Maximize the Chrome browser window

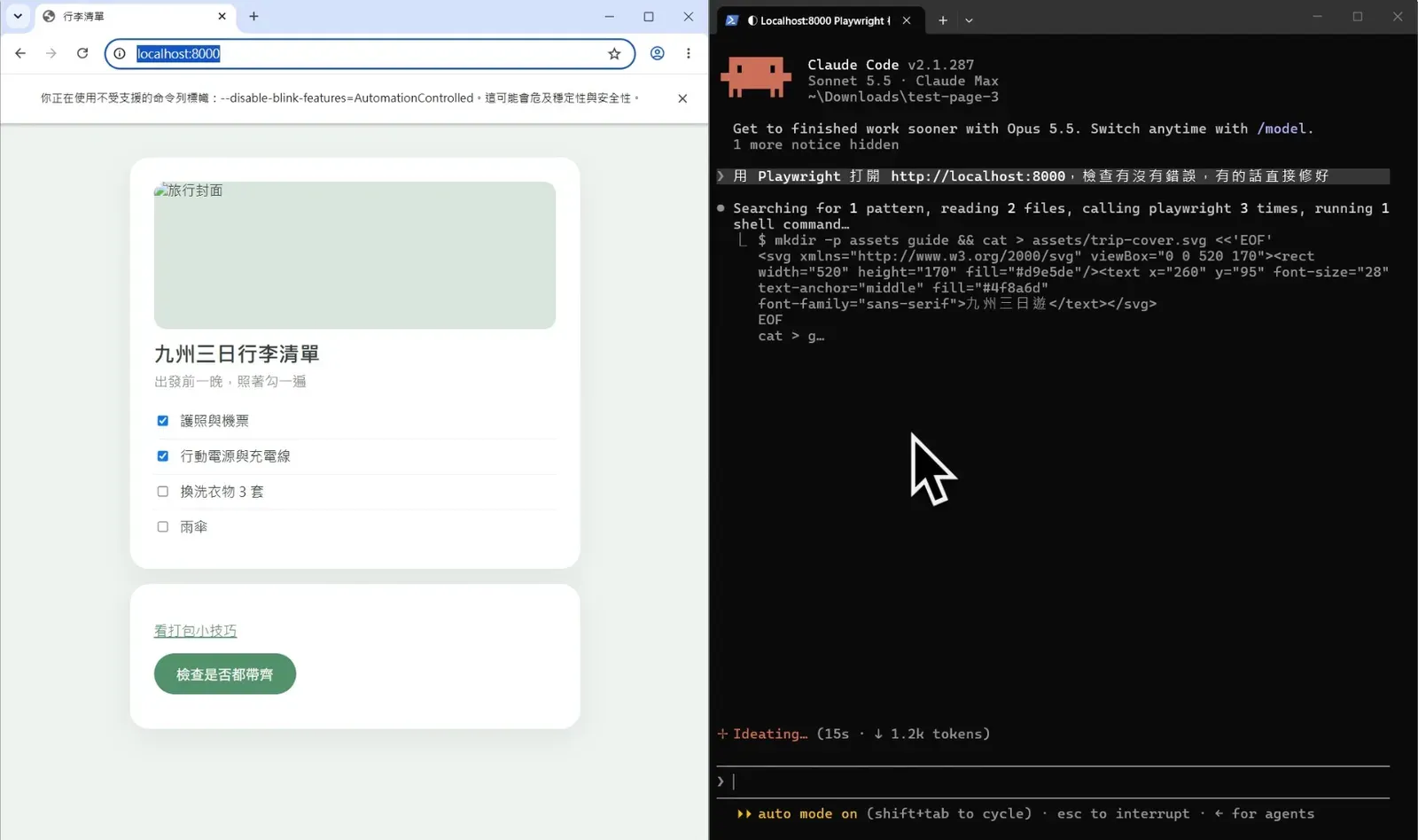649,16
